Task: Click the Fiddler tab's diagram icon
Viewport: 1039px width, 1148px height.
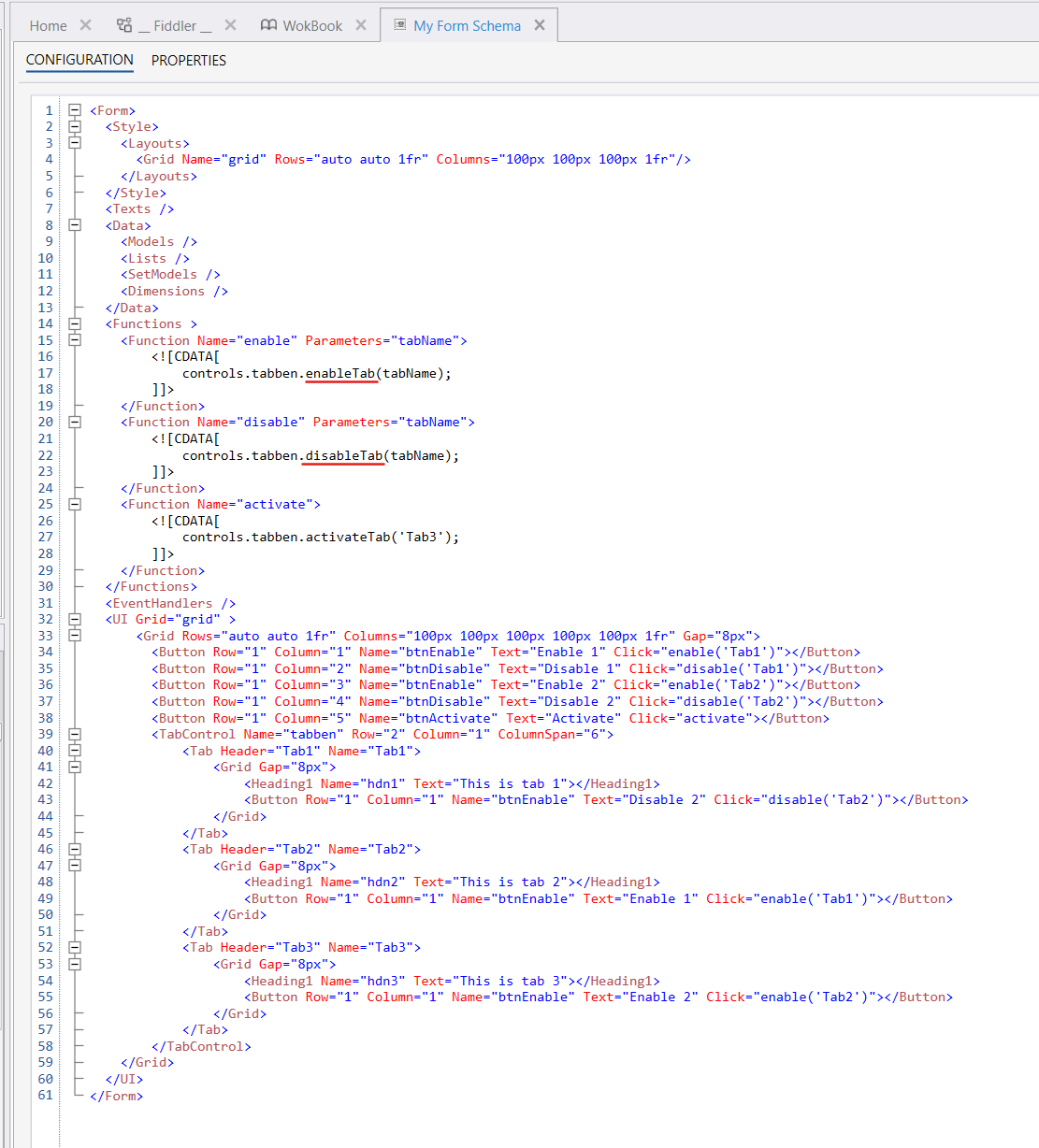Action: tap(124, 25)
